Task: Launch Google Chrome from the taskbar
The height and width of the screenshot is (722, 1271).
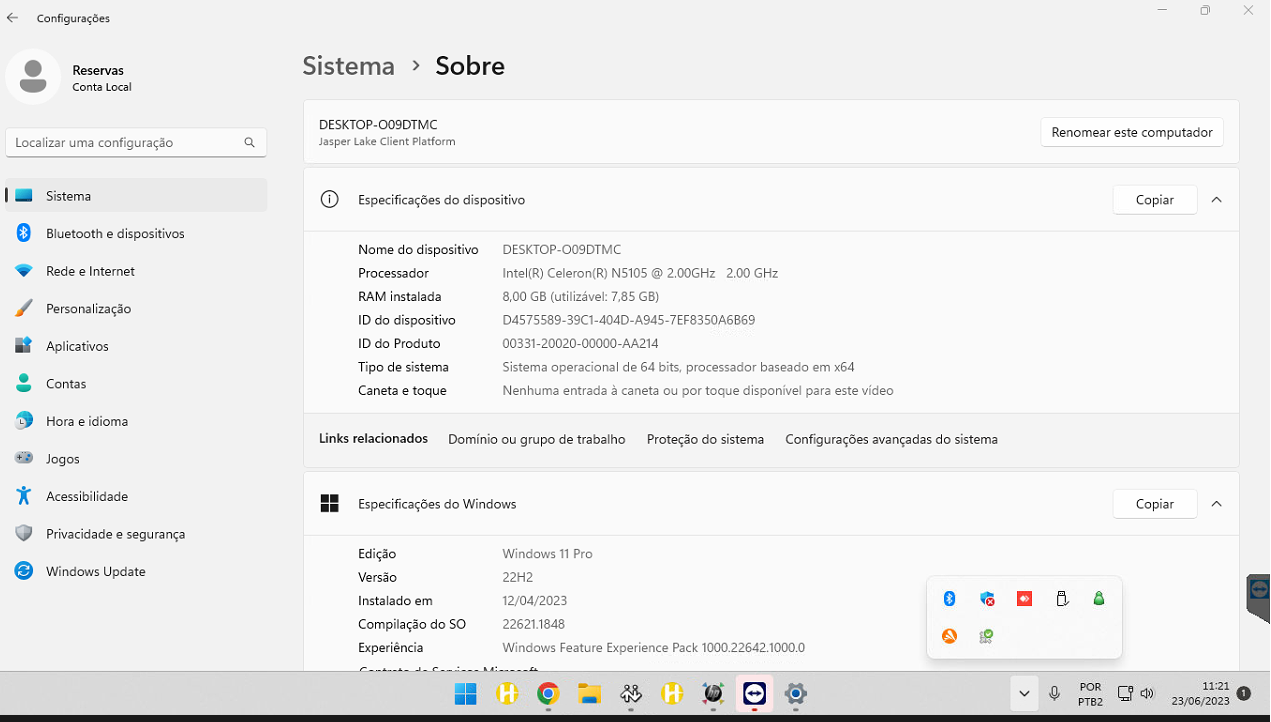Action: (x=547, y=693)
